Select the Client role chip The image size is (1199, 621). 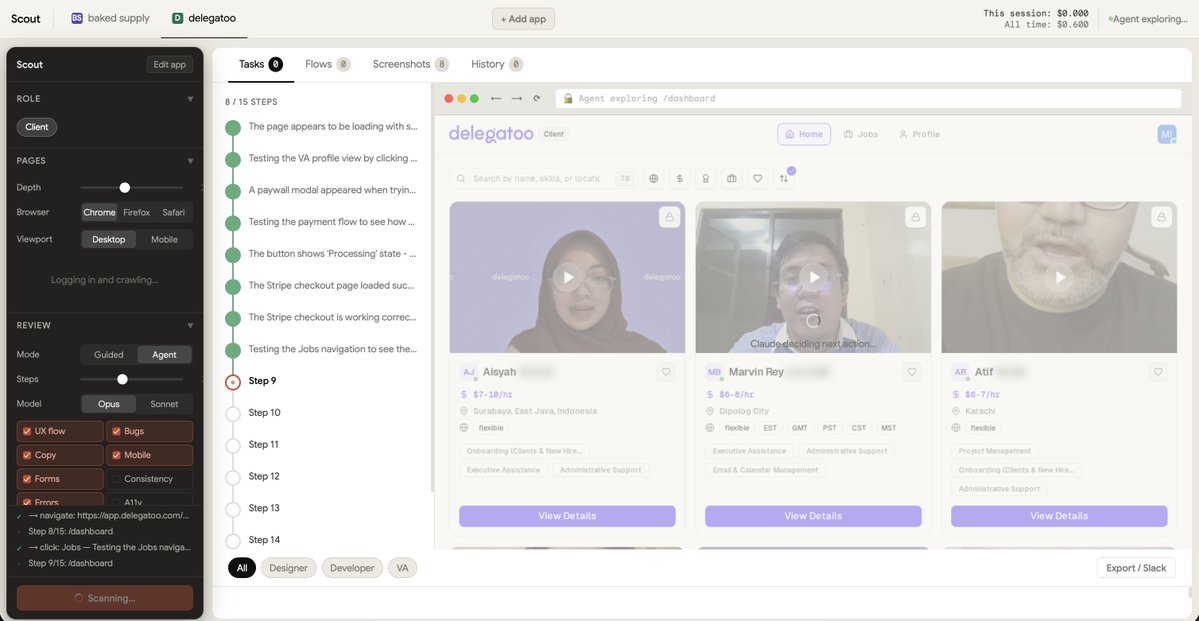point(37,127)
